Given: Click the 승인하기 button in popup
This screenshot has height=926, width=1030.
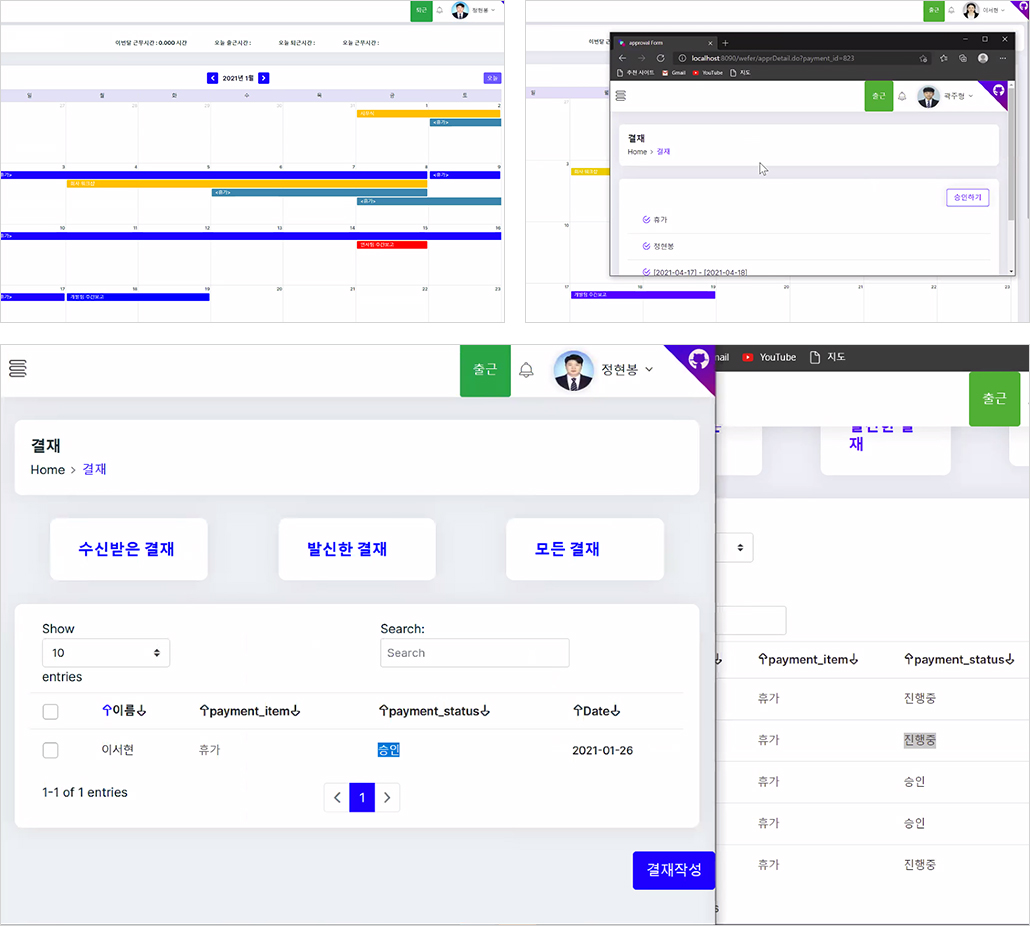Looking at the screenshot, I should (967, 198).
